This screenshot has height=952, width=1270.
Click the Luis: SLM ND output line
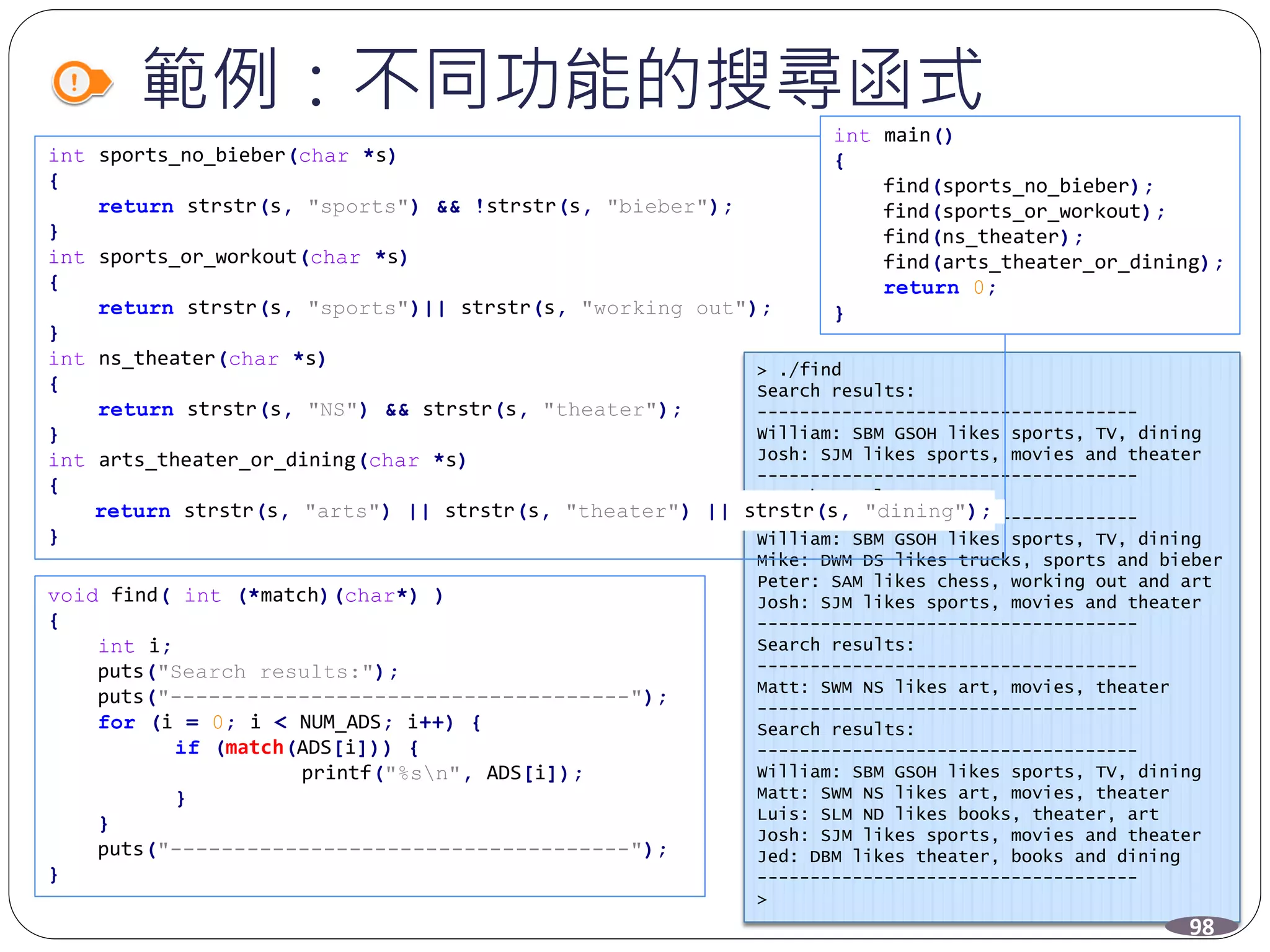click(x=957, y=814)
